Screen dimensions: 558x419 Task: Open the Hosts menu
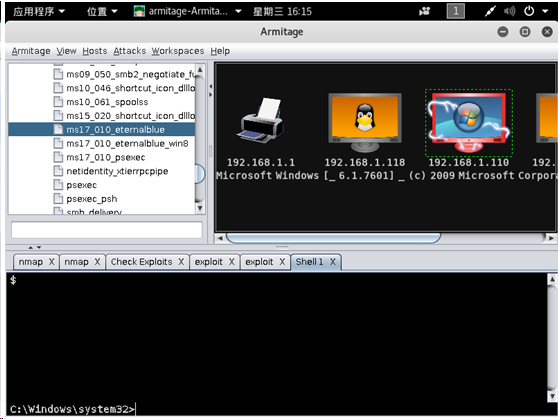point(95,51)
